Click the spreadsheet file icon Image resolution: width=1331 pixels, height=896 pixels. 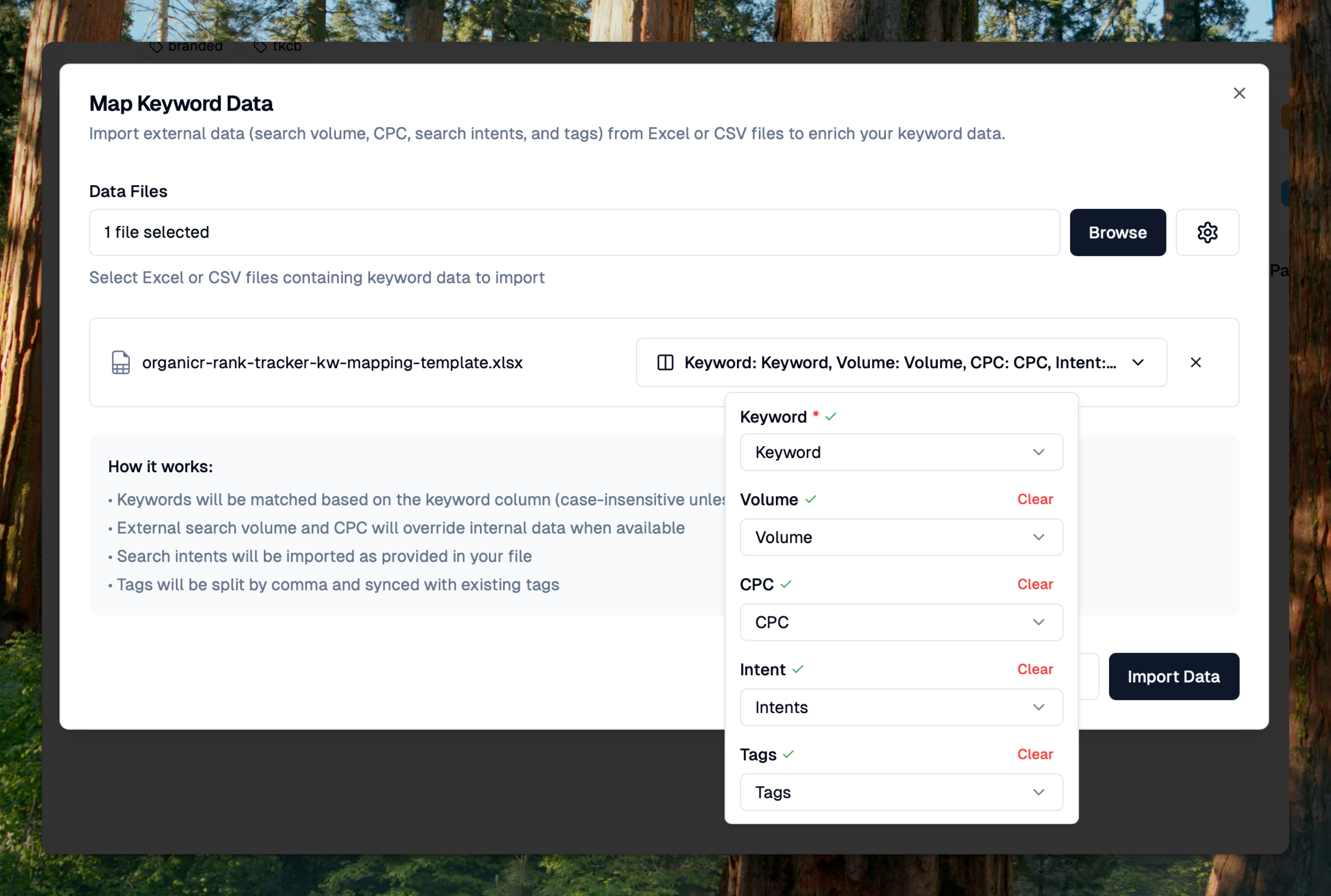(x=121, y=362)
